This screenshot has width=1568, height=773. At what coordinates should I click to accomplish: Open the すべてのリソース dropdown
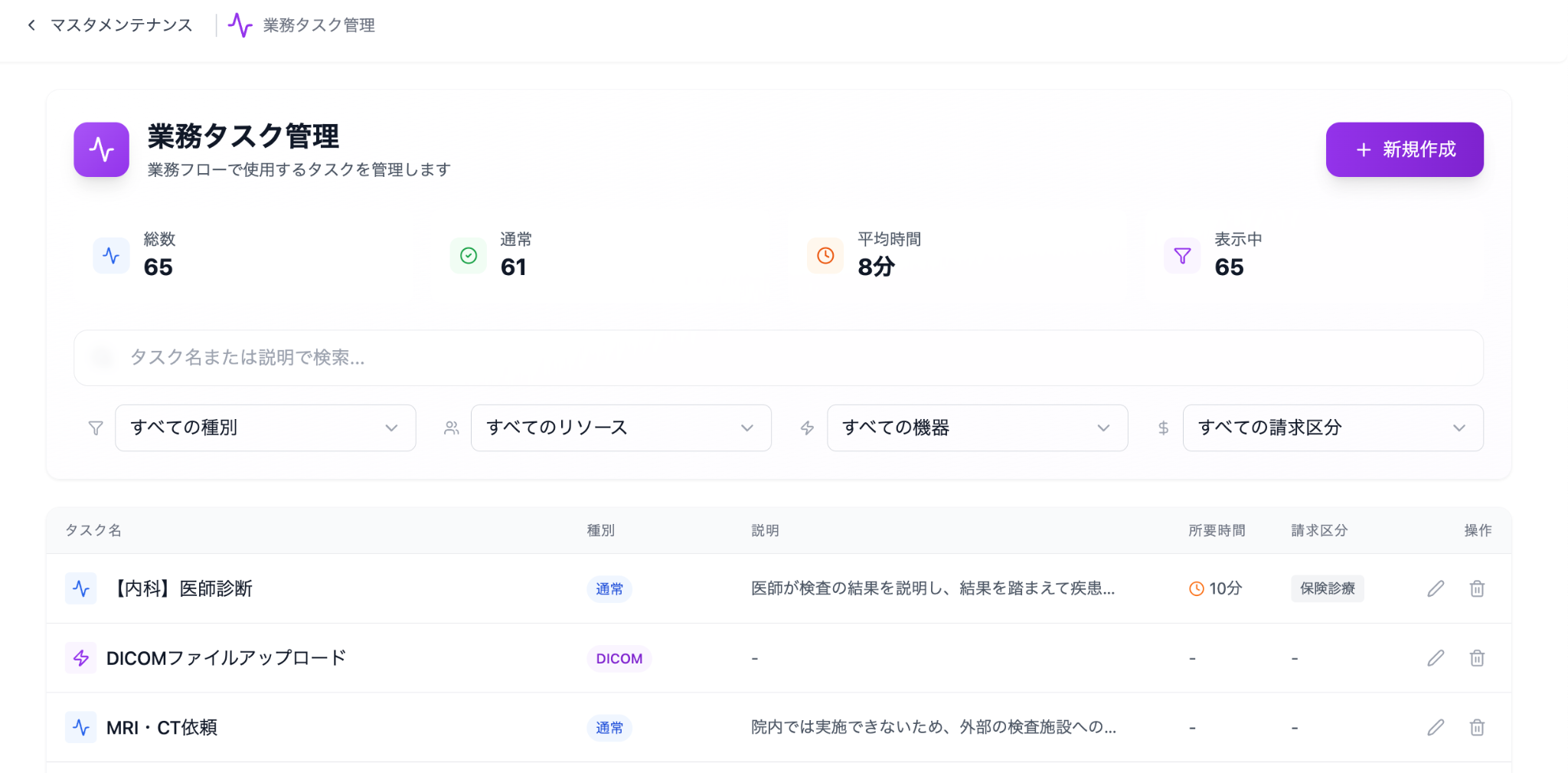[621, 428]
